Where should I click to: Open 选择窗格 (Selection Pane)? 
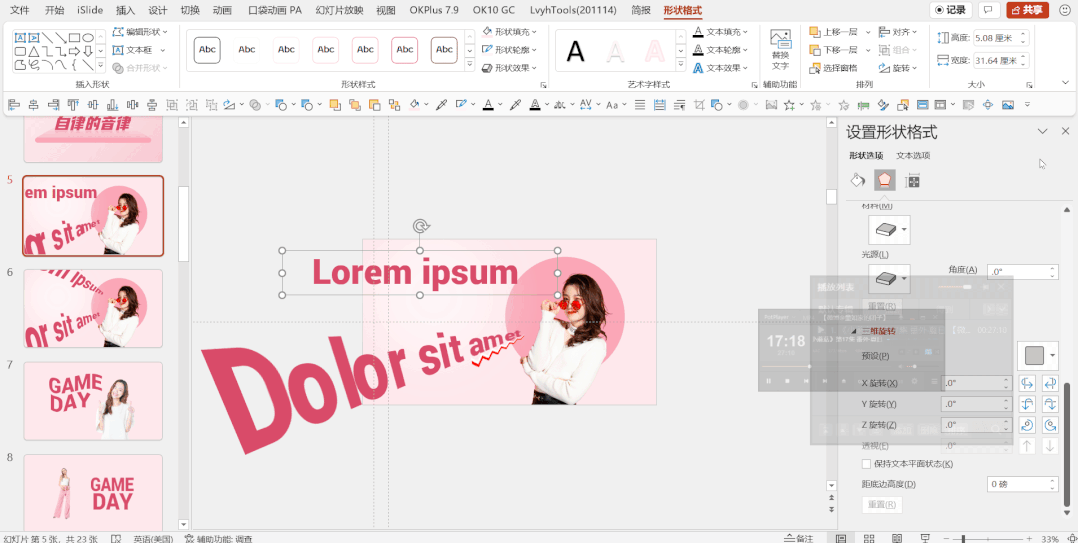click(833, 67)
